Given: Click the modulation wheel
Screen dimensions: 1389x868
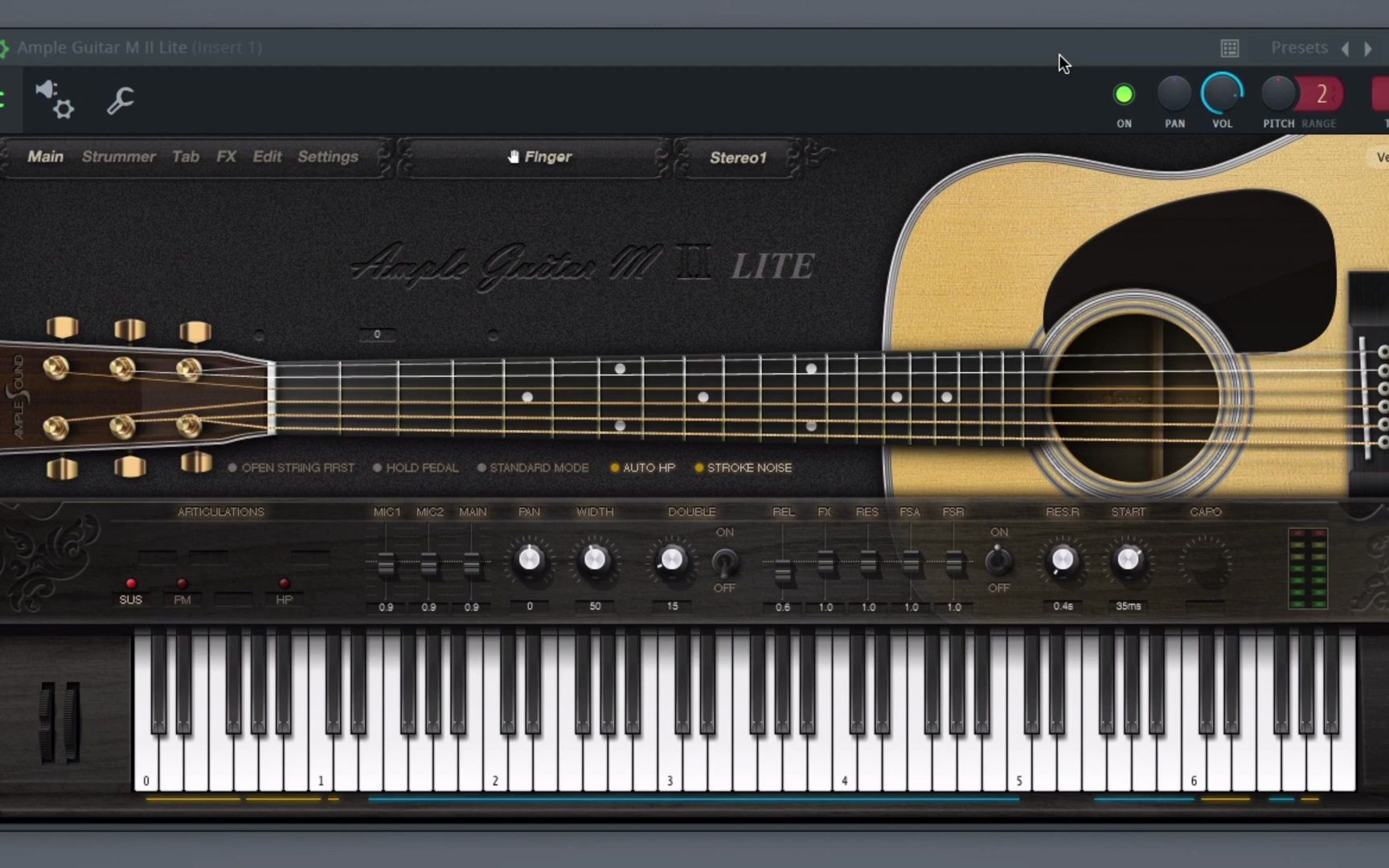Looking at the screenshot, I should click(x=72, y=723).
